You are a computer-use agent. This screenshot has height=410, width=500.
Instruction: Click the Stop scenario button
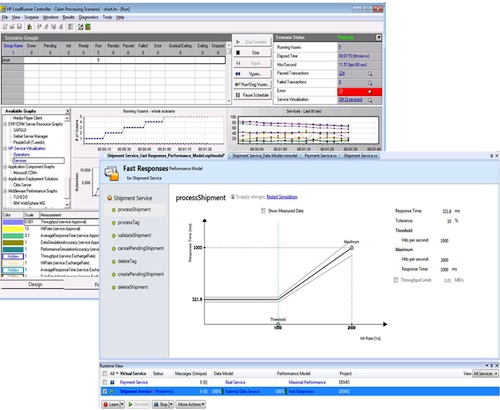click(x=252, y=53)
